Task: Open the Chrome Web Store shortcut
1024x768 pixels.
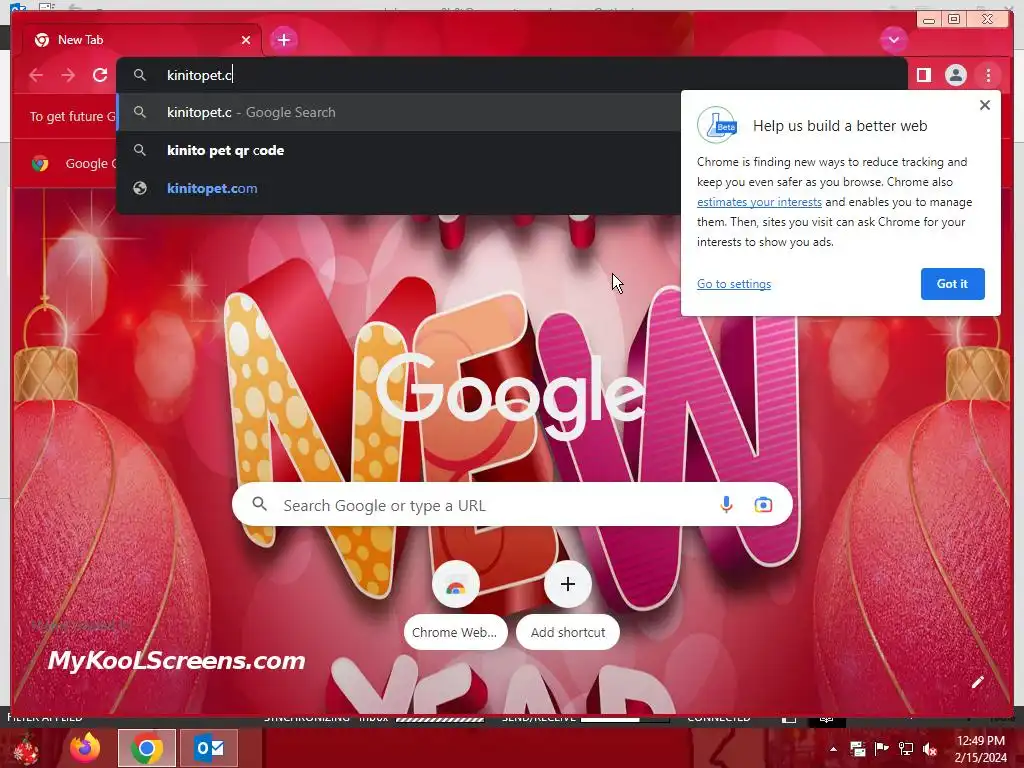Action: pyautogui.click(x=456, y=584)
